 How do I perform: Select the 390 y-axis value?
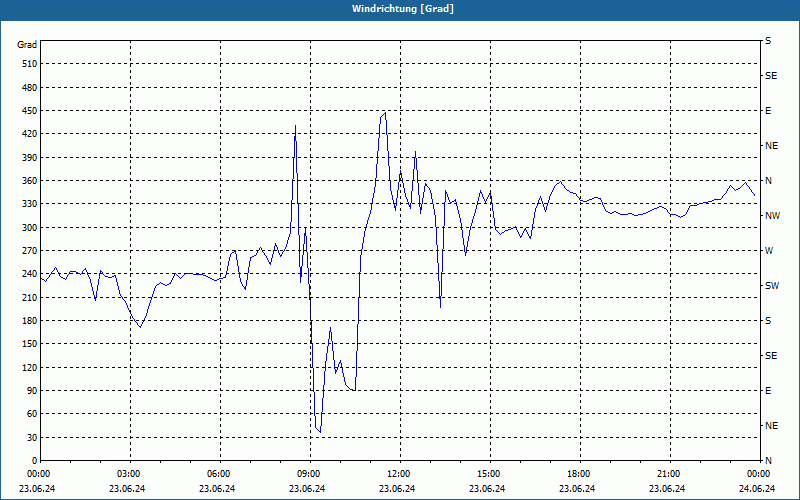pyautogui.click(x=30, y=158)
